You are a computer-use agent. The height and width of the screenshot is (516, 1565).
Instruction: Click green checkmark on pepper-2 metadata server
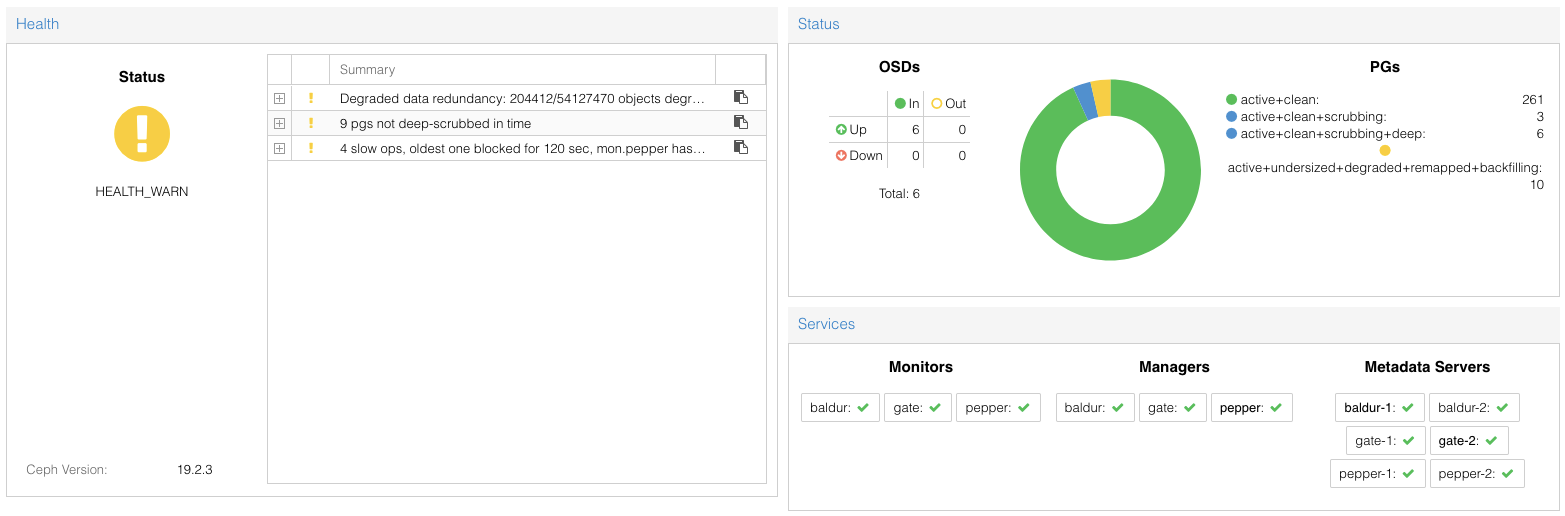tap(1508, 474)
